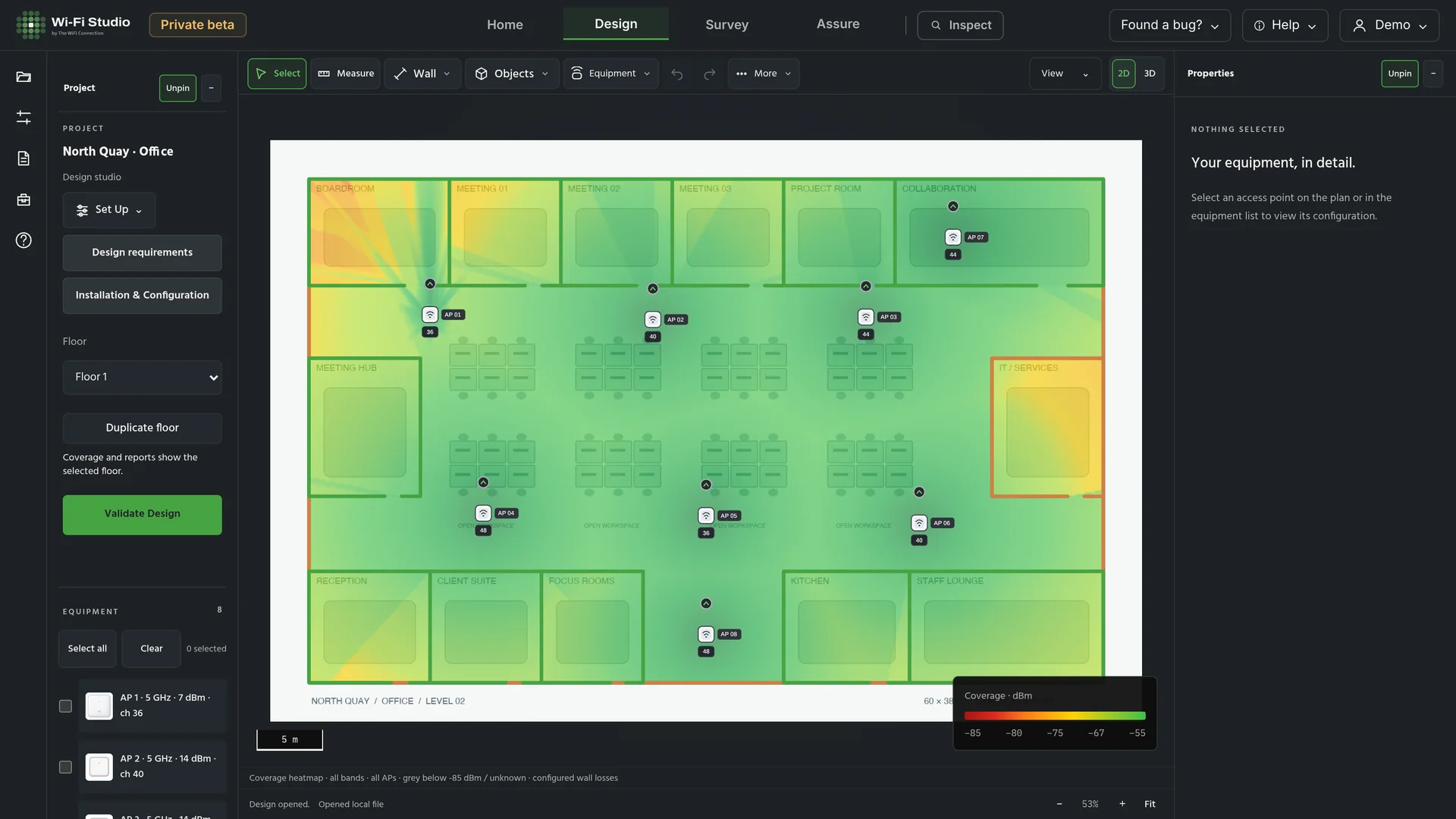1456x819 pixels.
Task: Click the Validate Design button
Action: 143,514
